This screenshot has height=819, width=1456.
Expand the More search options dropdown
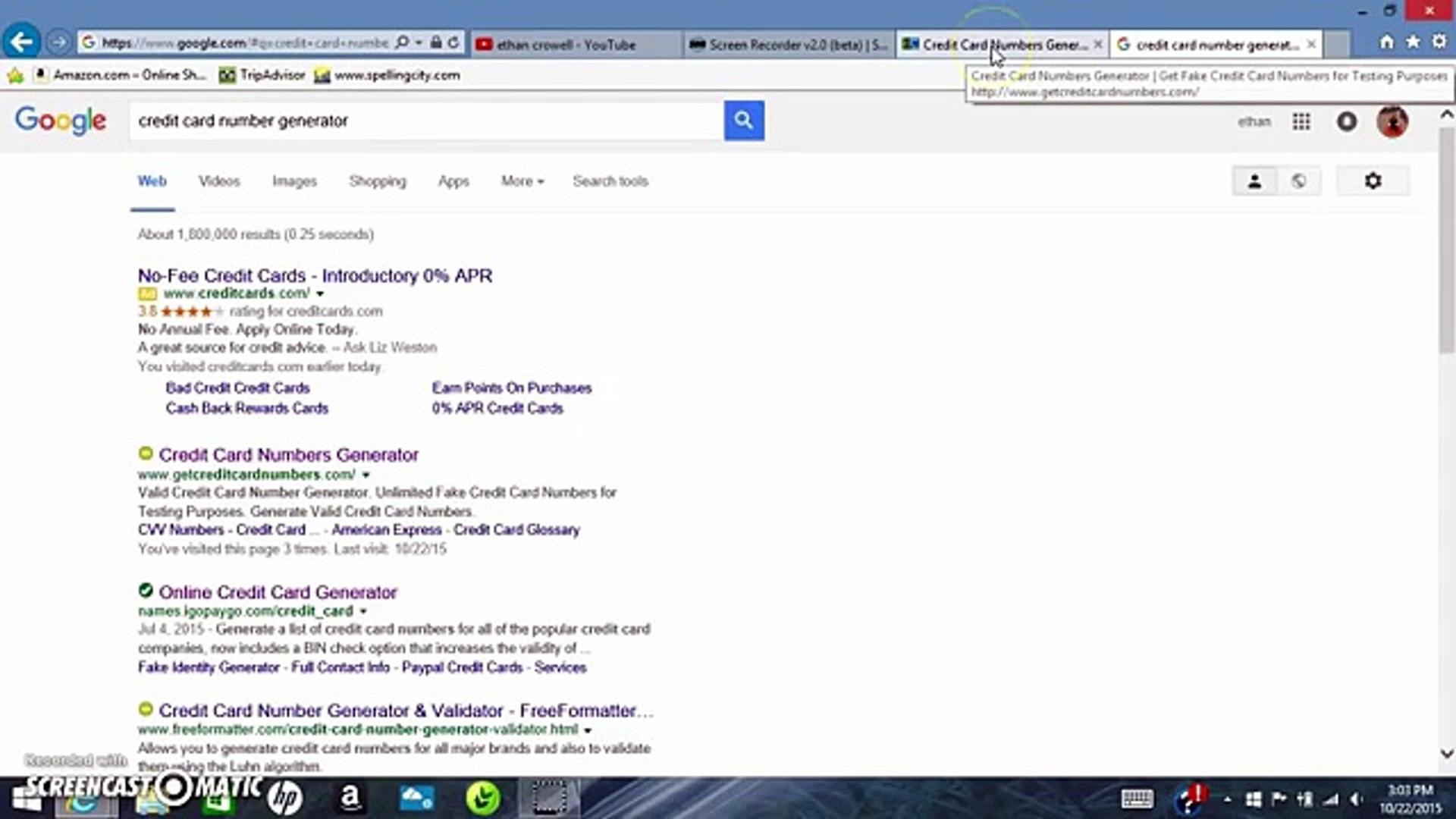pyautogui.click(x=522, y=181)
